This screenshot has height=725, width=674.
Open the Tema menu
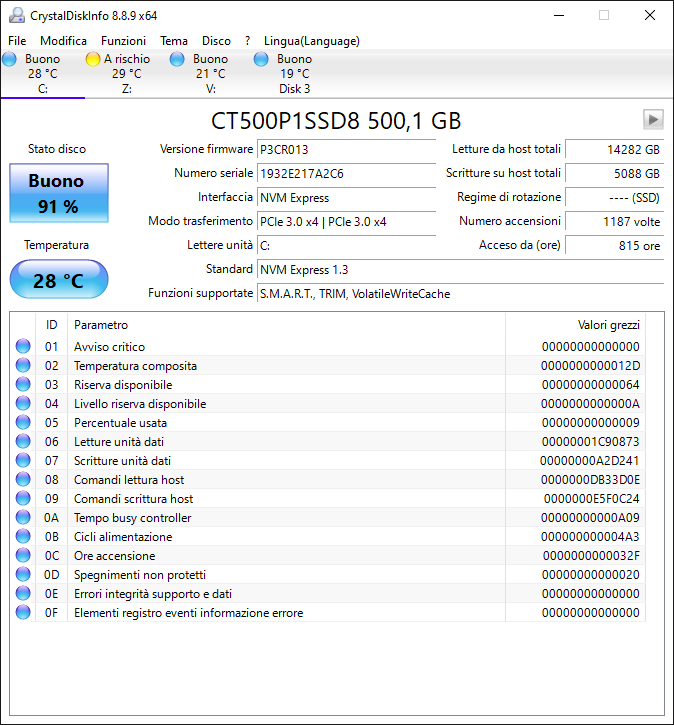click(174, 41)
